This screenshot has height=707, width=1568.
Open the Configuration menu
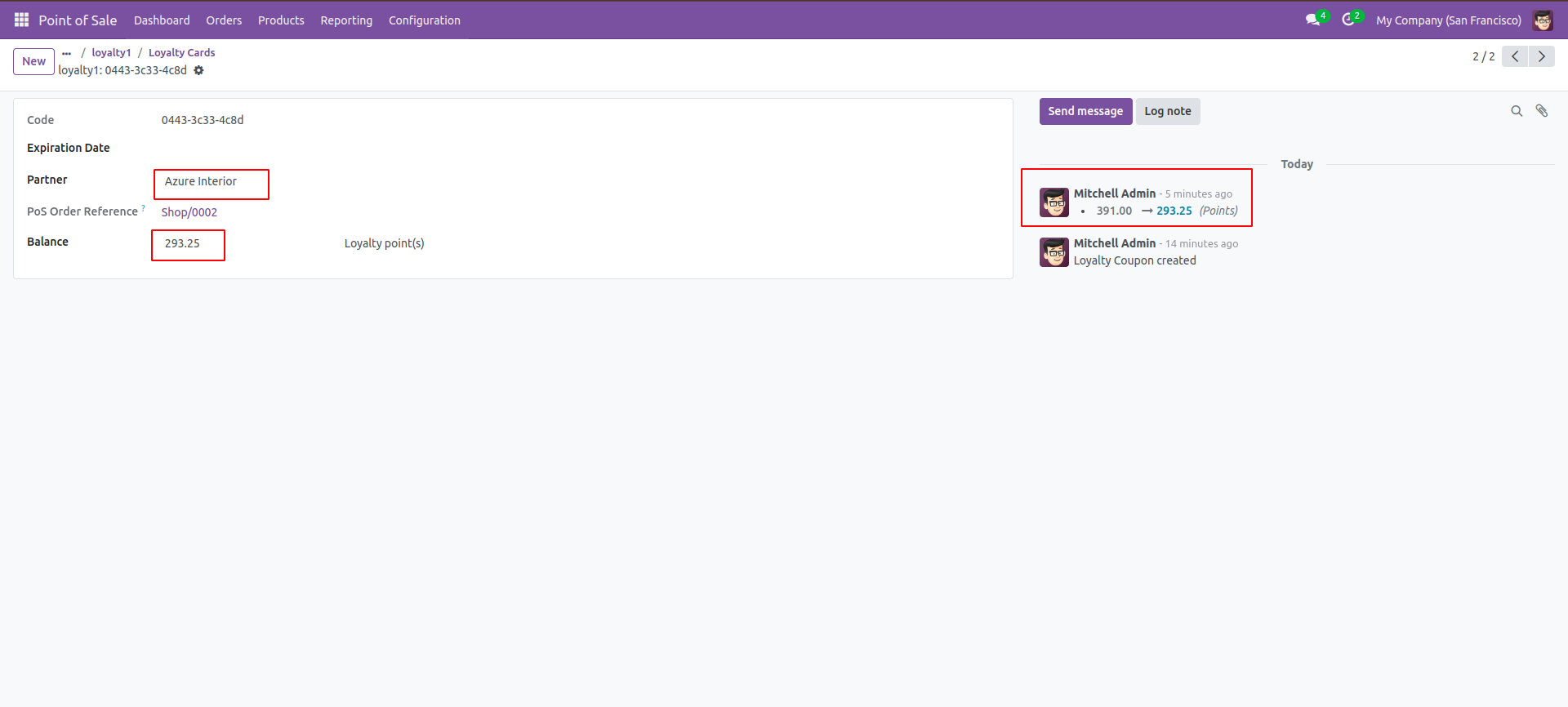pyautogui.click(x=425, y=20)
